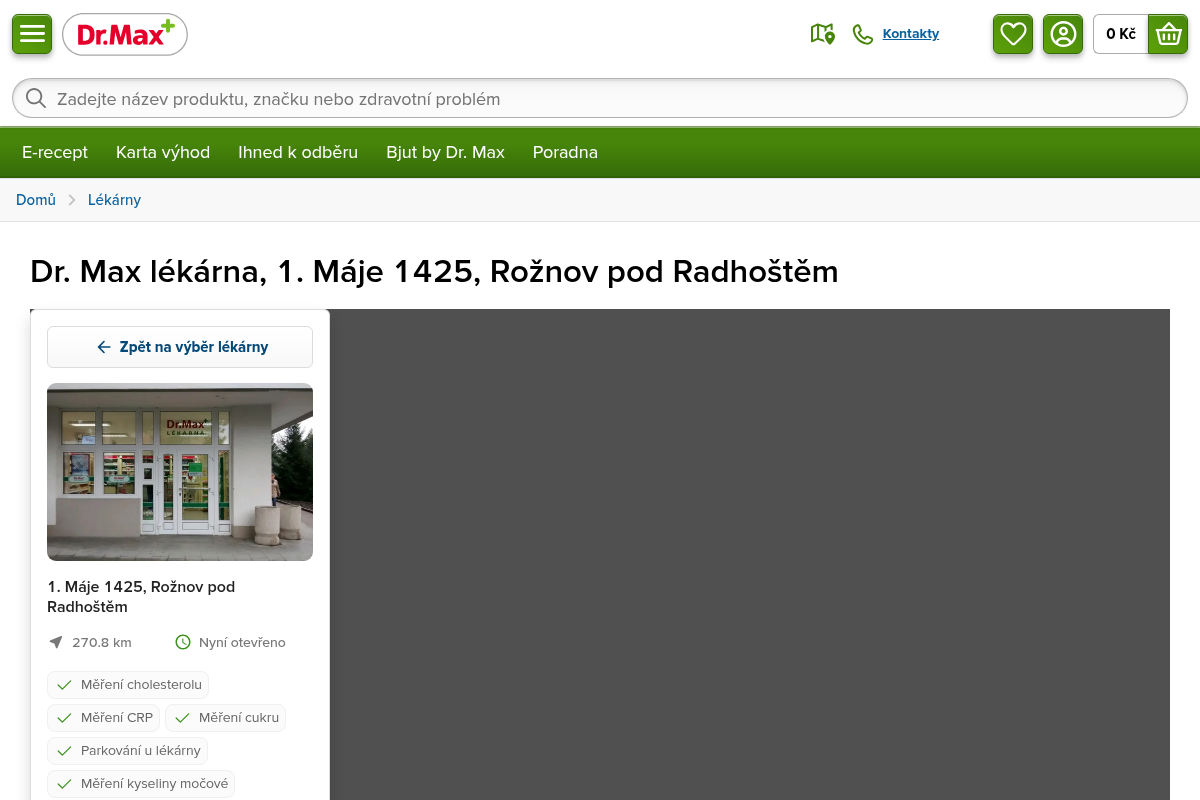This screenshot has width=1200, height=800.
Task: Open the favorites heart icon
Action: [x=1013, y=34]
